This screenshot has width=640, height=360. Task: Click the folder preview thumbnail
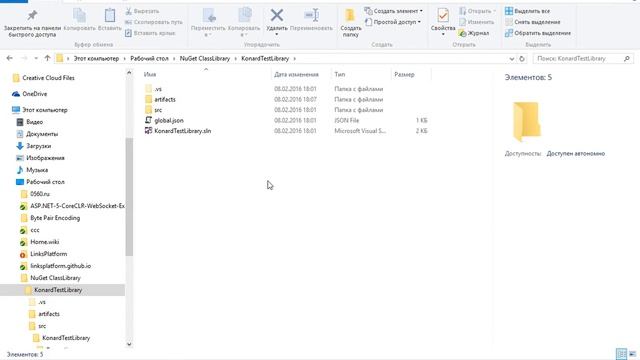[527, 122]
